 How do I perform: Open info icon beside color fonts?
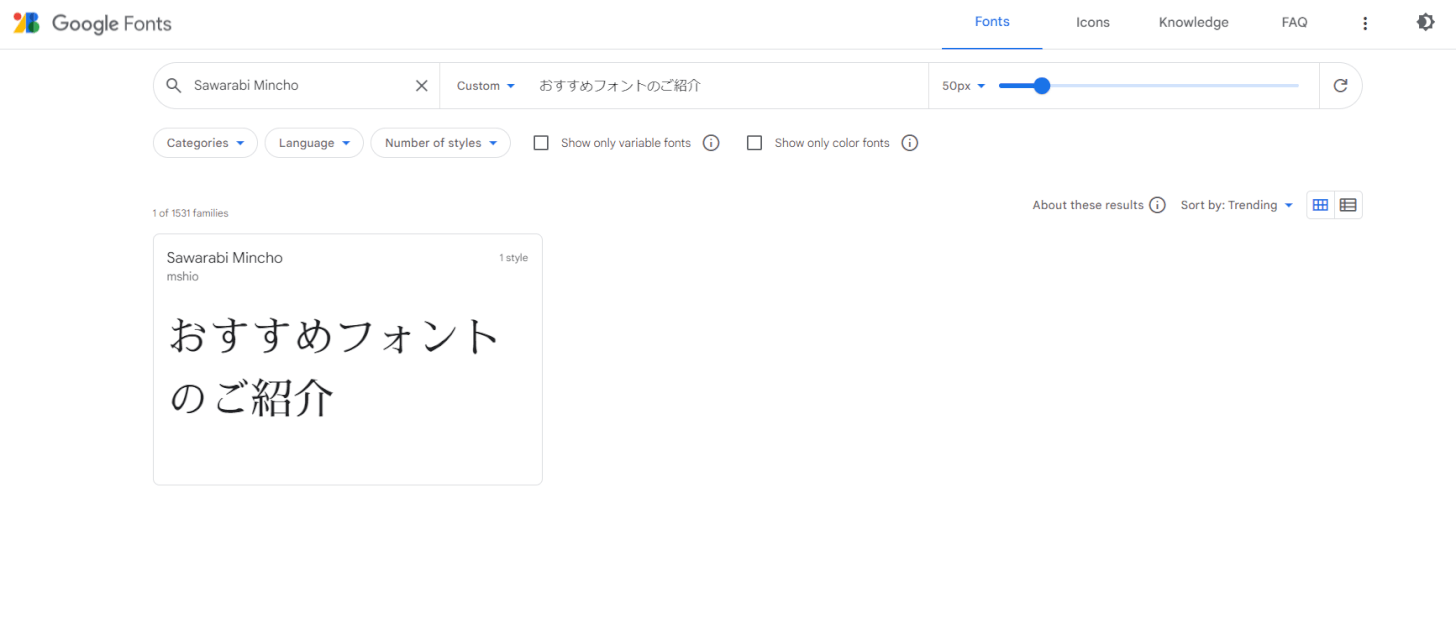point(909,143)
